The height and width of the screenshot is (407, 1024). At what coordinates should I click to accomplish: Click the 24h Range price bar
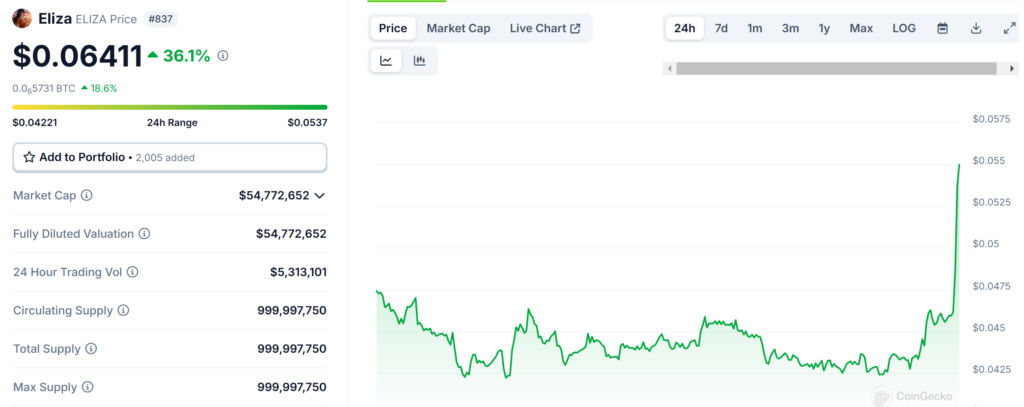(x=169, y=107)
